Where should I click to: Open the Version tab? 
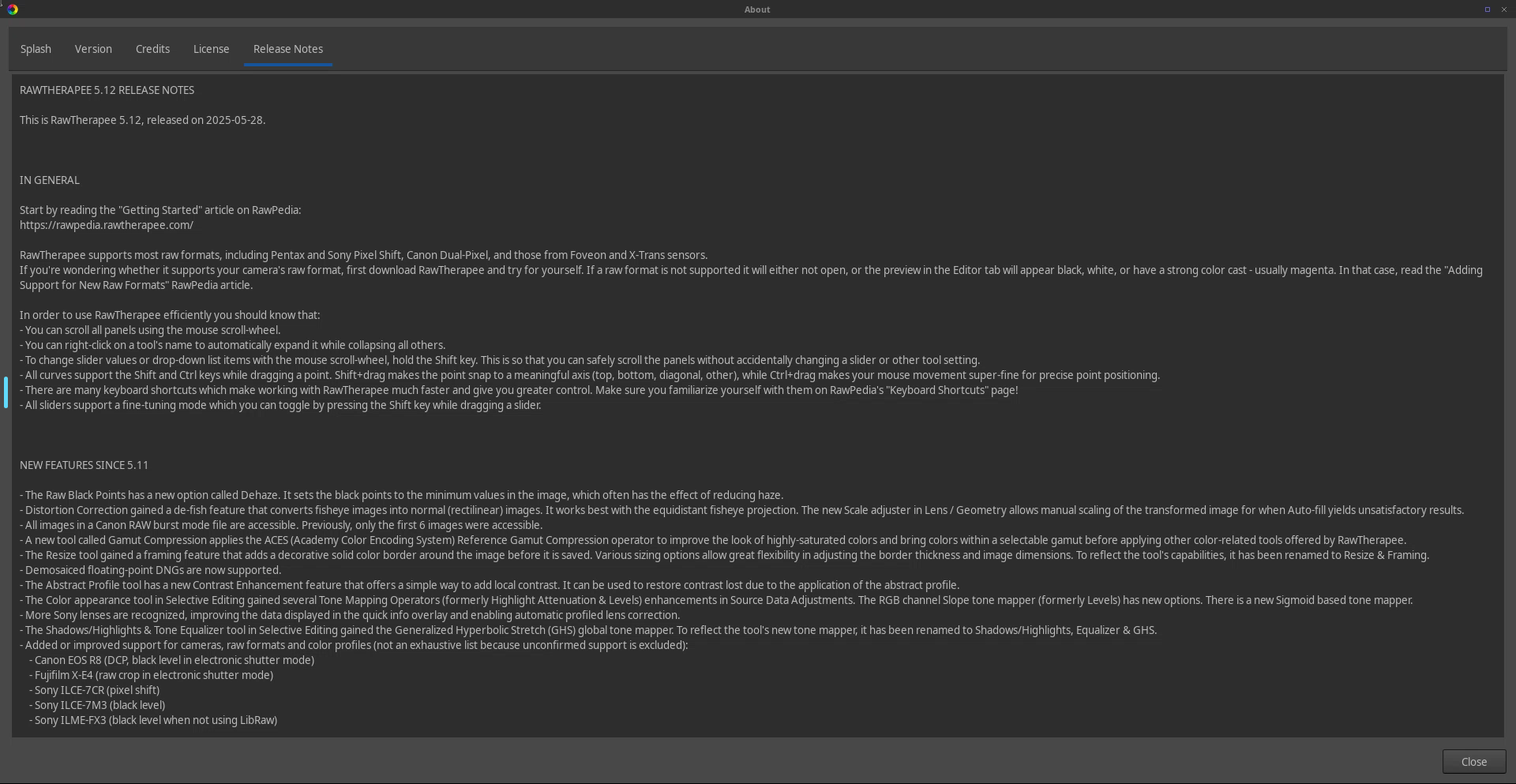click(93, 49)
